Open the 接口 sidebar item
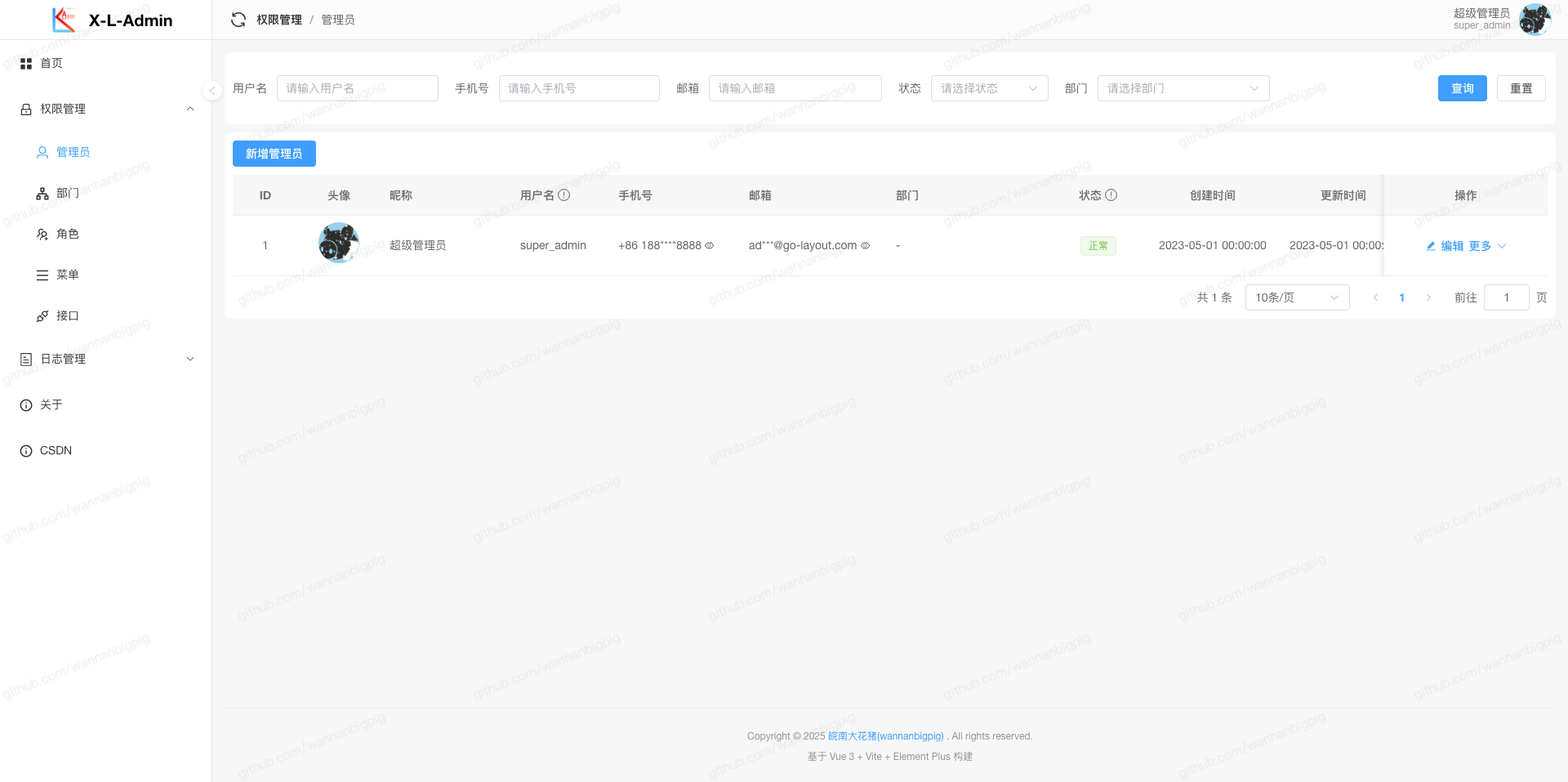This screenshot has height=782, width=1568. [x=106, y=315]
